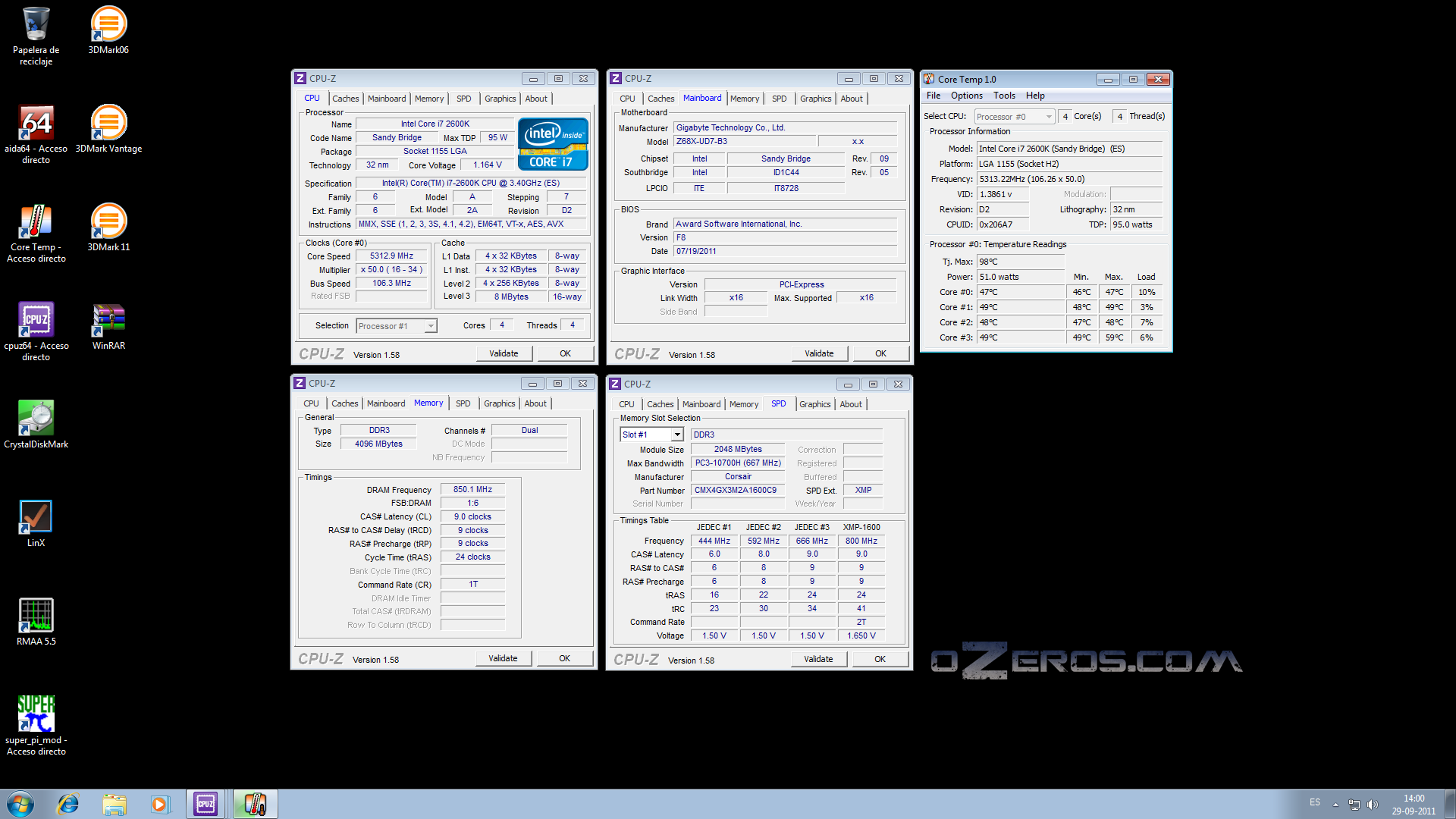Image resolution: width=1456 pixels, height=819 pixels.
Task: Launch Internet Explorer from taskbar
Action: (x=68, y=804)
